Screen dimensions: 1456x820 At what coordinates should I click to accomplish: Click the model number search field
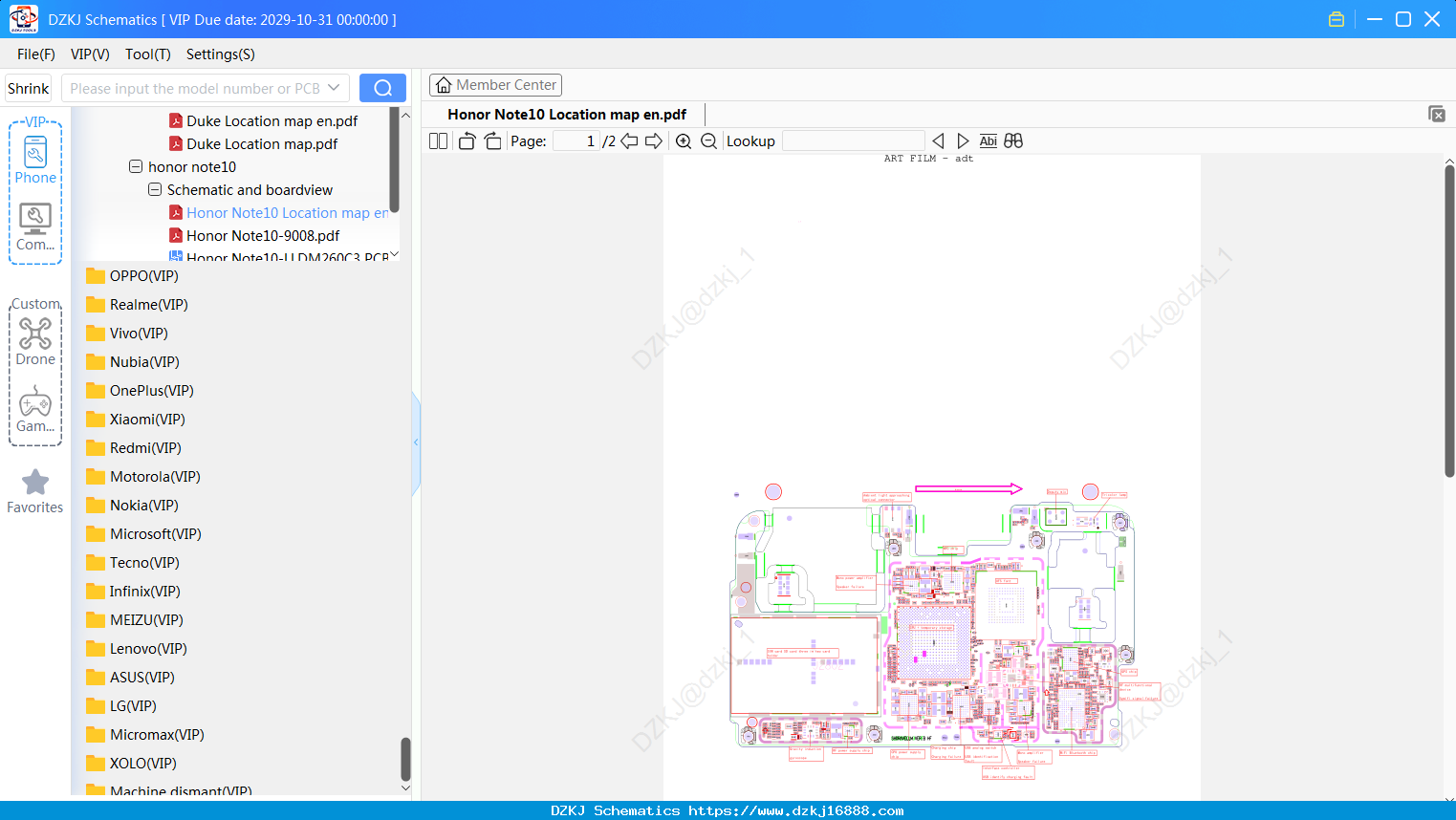(195, 88)
